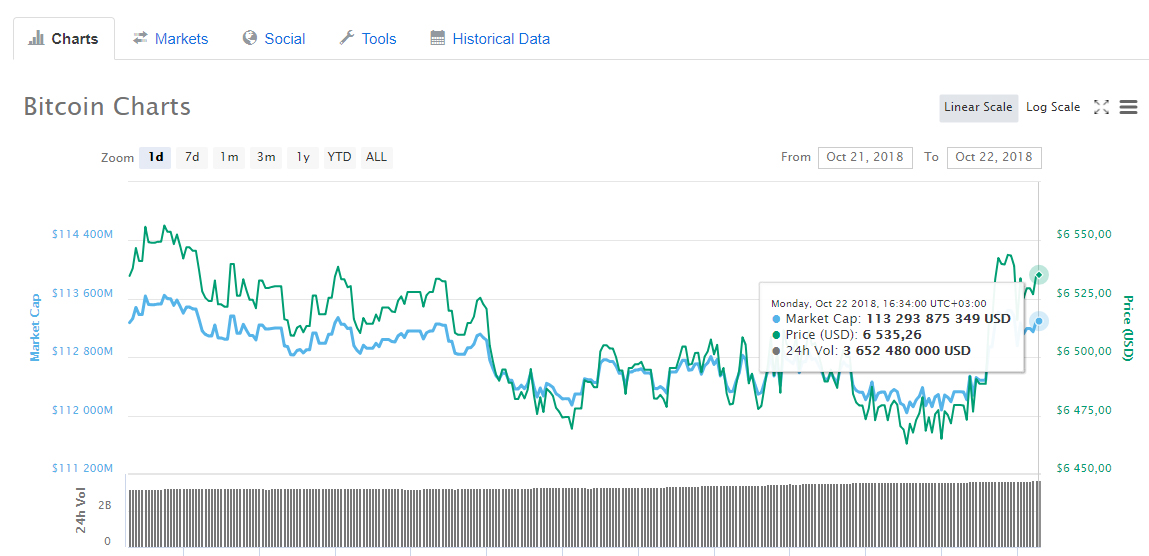Click the $6 500,00 price axis value
This screenshot has width=1149, height=556.
coord(1085,352)
